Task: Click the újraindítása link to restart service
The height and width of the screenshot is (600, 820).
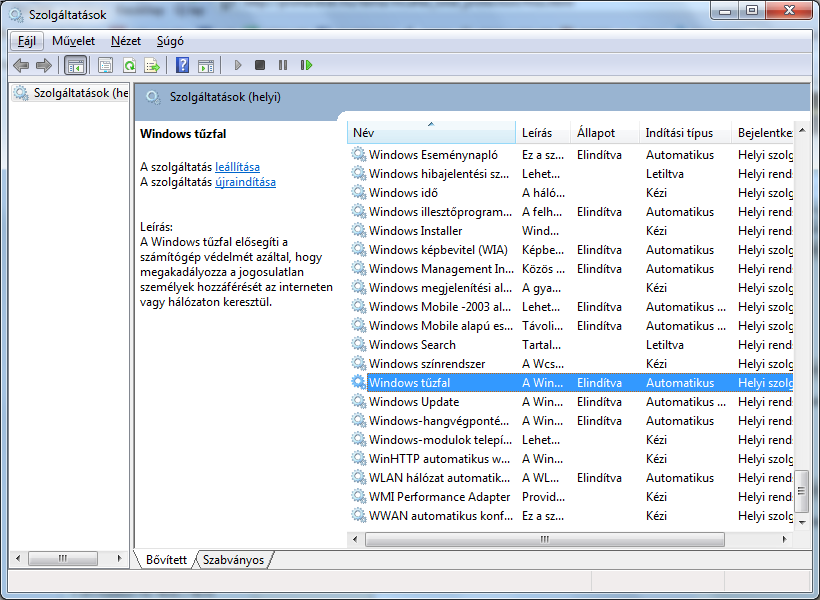Action: coord(245,182)
